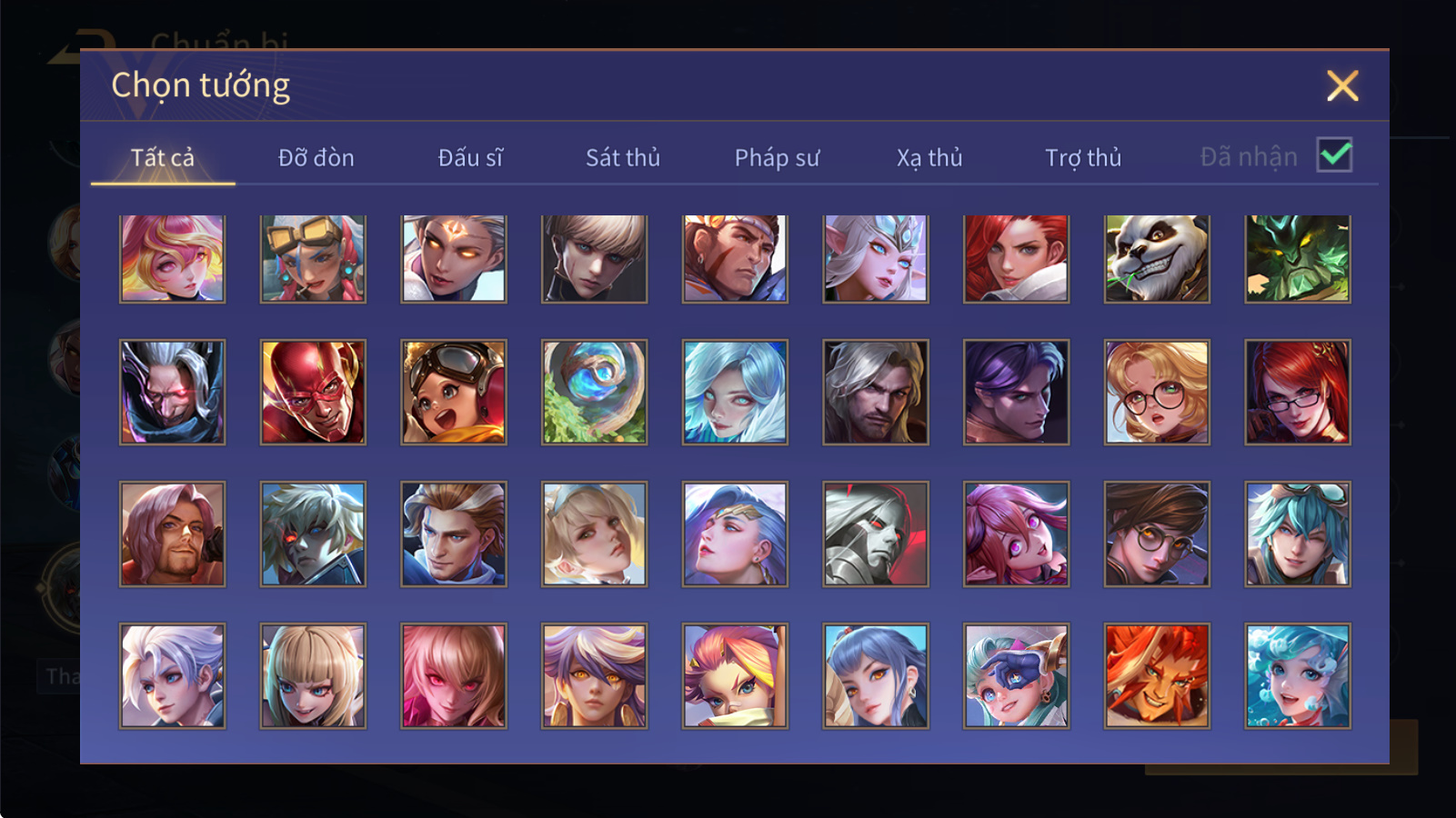Select the red-haired woman with dark glasses
The image size is (1456, 818).
click(1298, 393)
